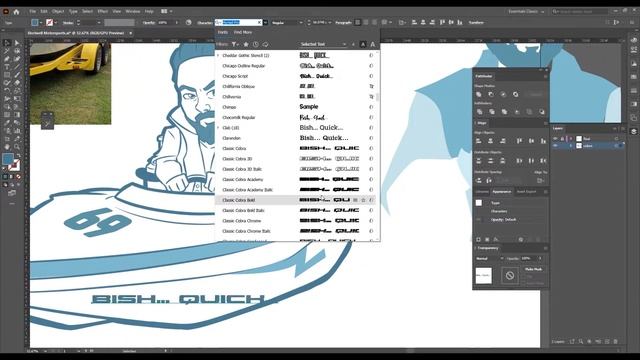Toggle visibility of the Boat layer
The height and width of the screenshot is (360, 640).
555,139
